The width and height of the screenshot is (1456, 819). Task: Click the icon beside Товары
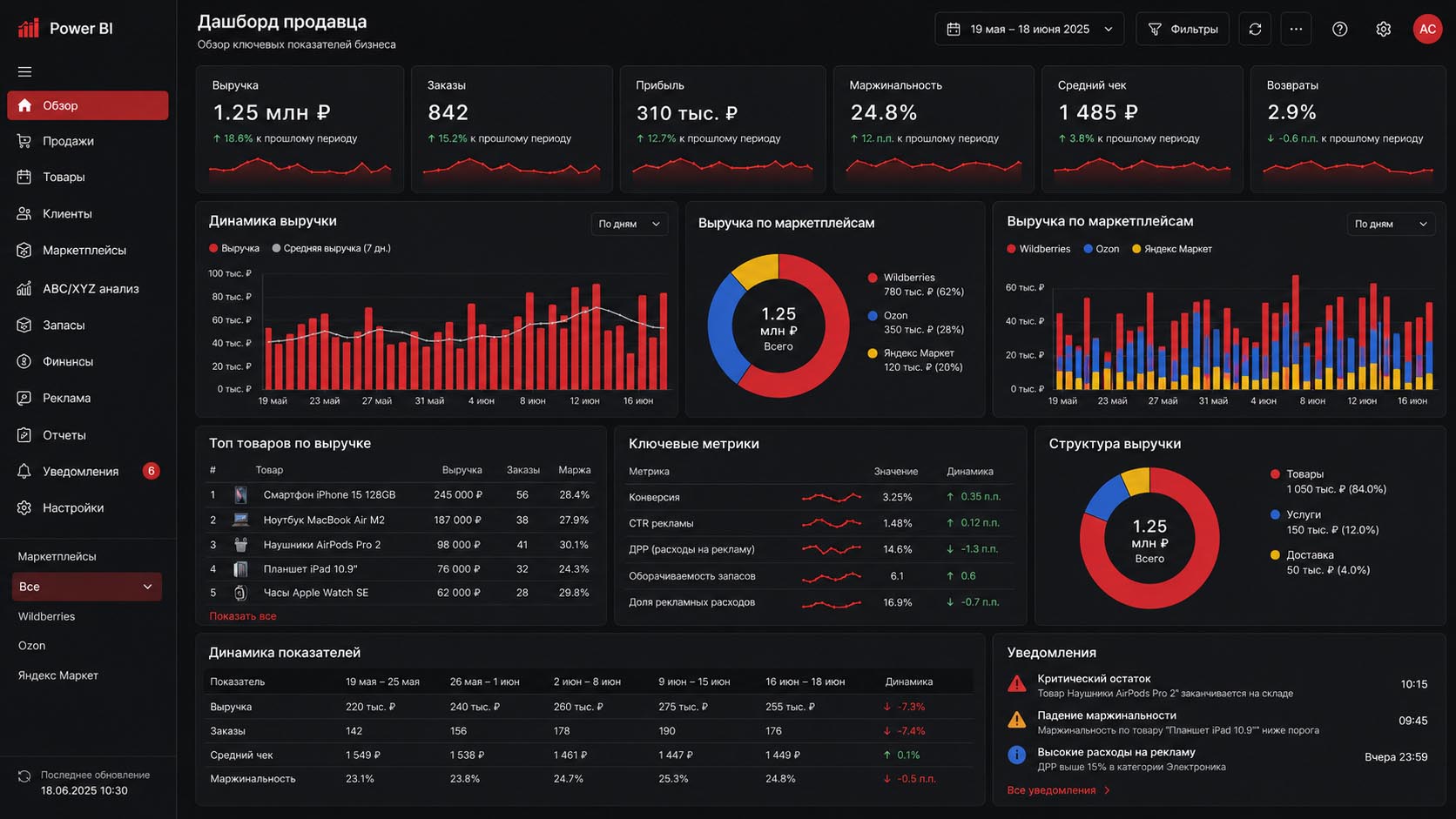tap(24, 177)
